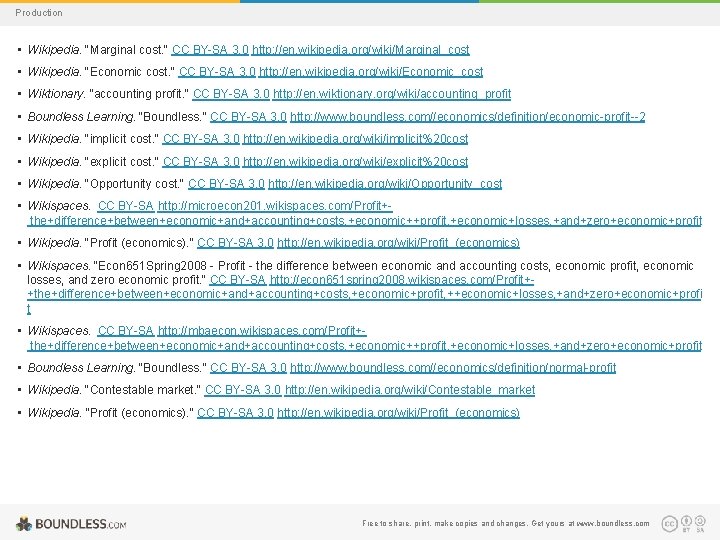Click CC BY-SA before the mbaecon link

126,331
